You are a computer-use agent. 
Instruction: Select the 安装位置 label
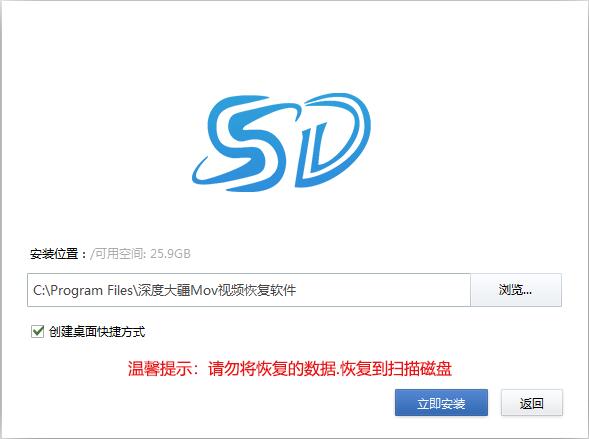[54, 254]
